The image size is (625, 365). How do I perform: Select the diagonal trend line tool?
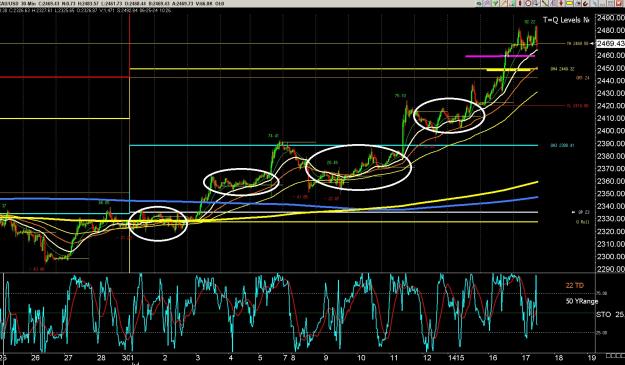[x=544, y=3]
